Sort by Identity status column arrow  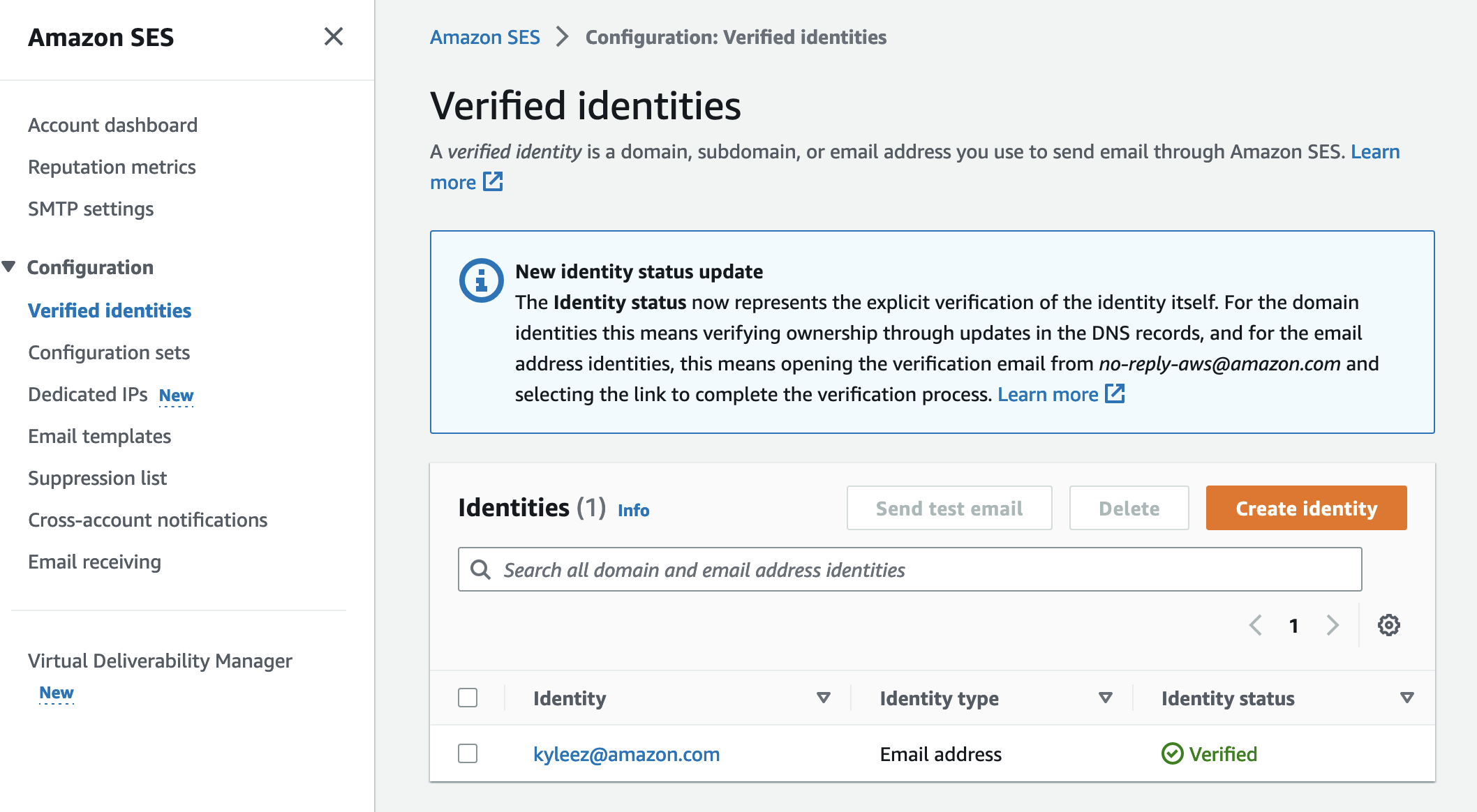coord(1407,698)
